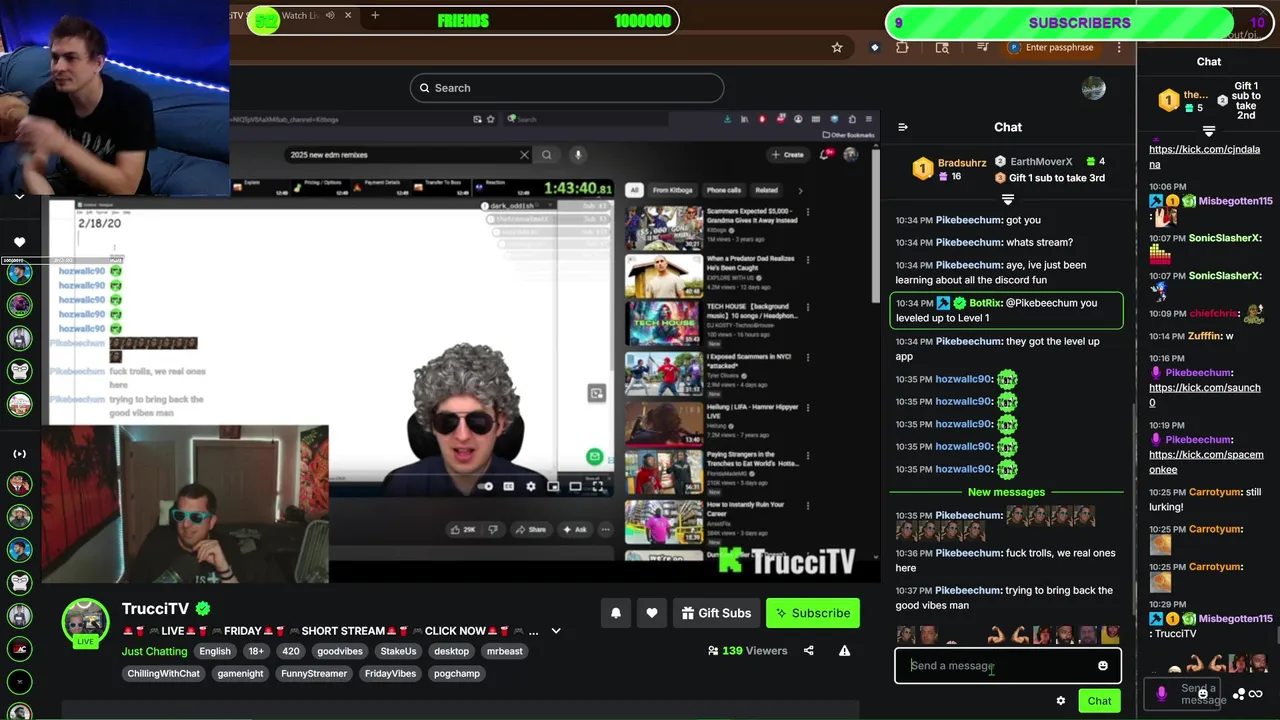Click the Friends goal progress bar
Screen dimensions: 1280x720
click(464, 21)
